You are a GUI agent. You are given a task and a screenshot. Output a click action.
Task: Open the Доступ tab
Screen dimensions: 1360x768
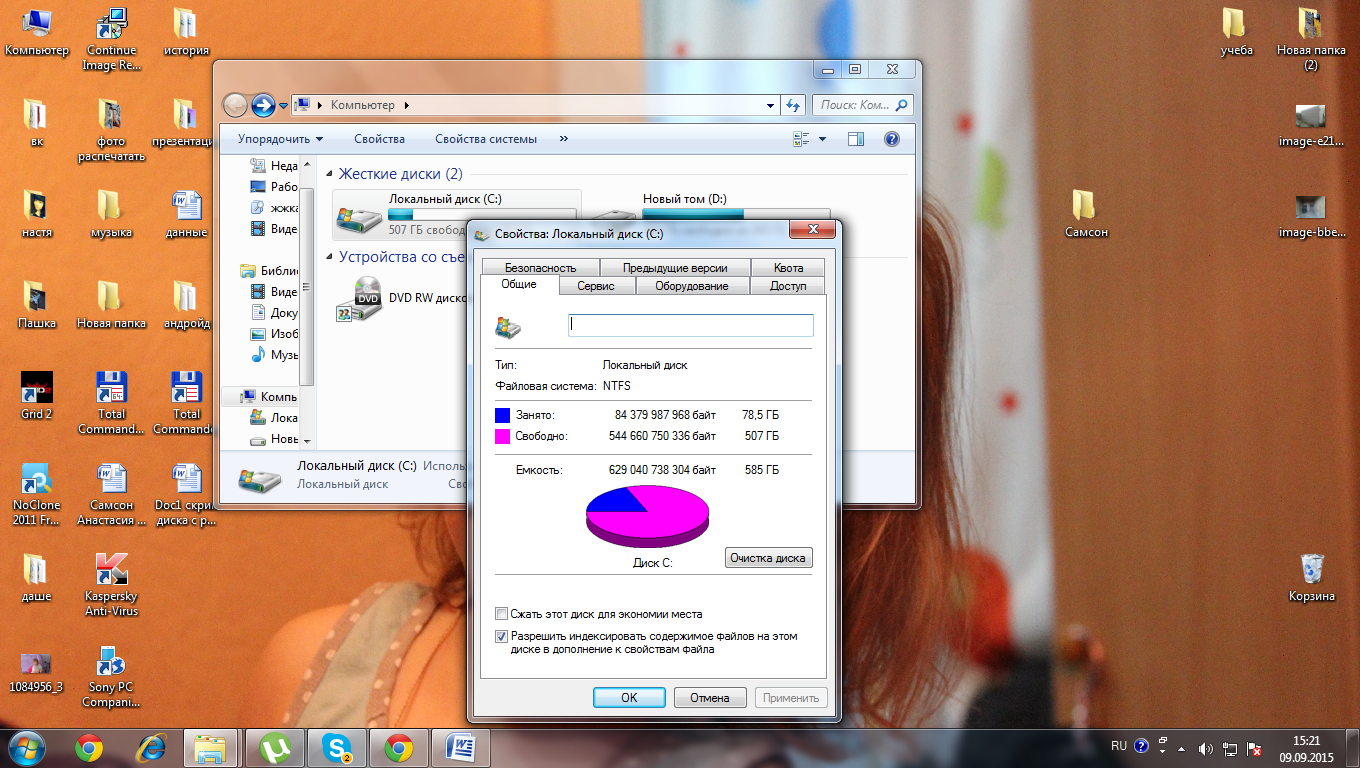[788, 286]
